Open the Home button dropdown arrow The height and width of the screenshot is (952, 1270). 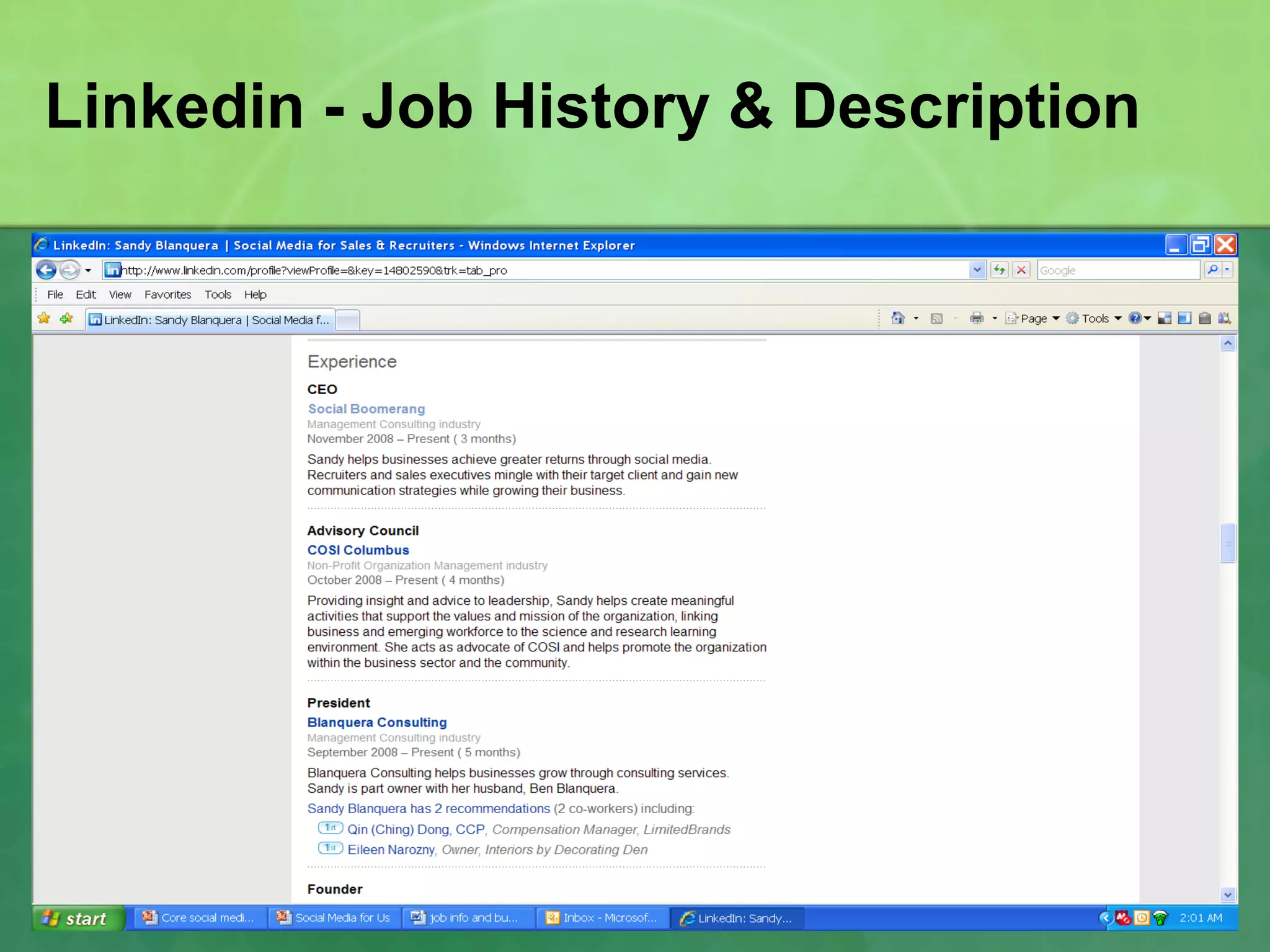tap(916, 319)
